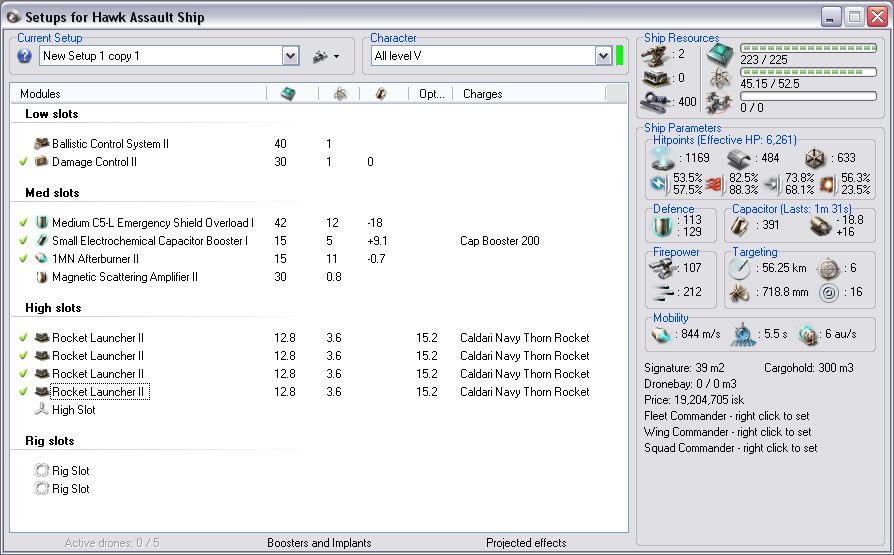
Task: Select the Medium C5-L Emergency Shield Overload icon
Action: point(42,222)
